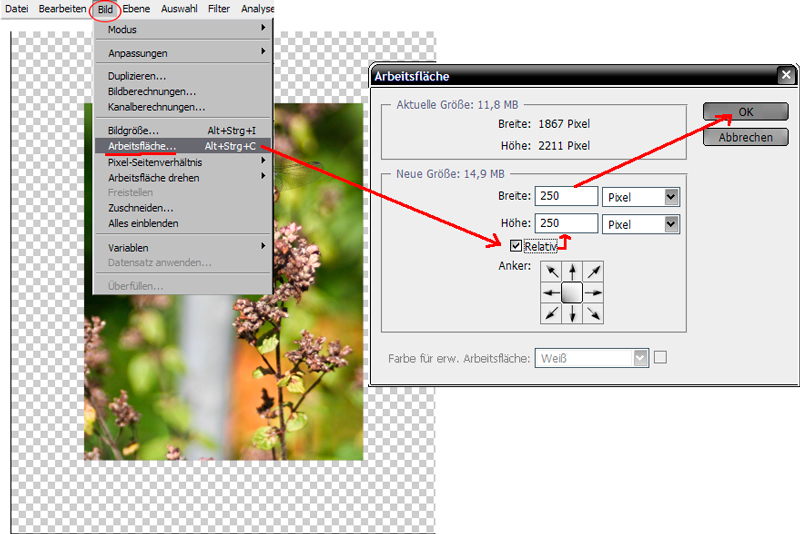This screenshot has width=800, height=534.
Task: Set anchor to the bottom-left arrow
Action: point(550,314)
